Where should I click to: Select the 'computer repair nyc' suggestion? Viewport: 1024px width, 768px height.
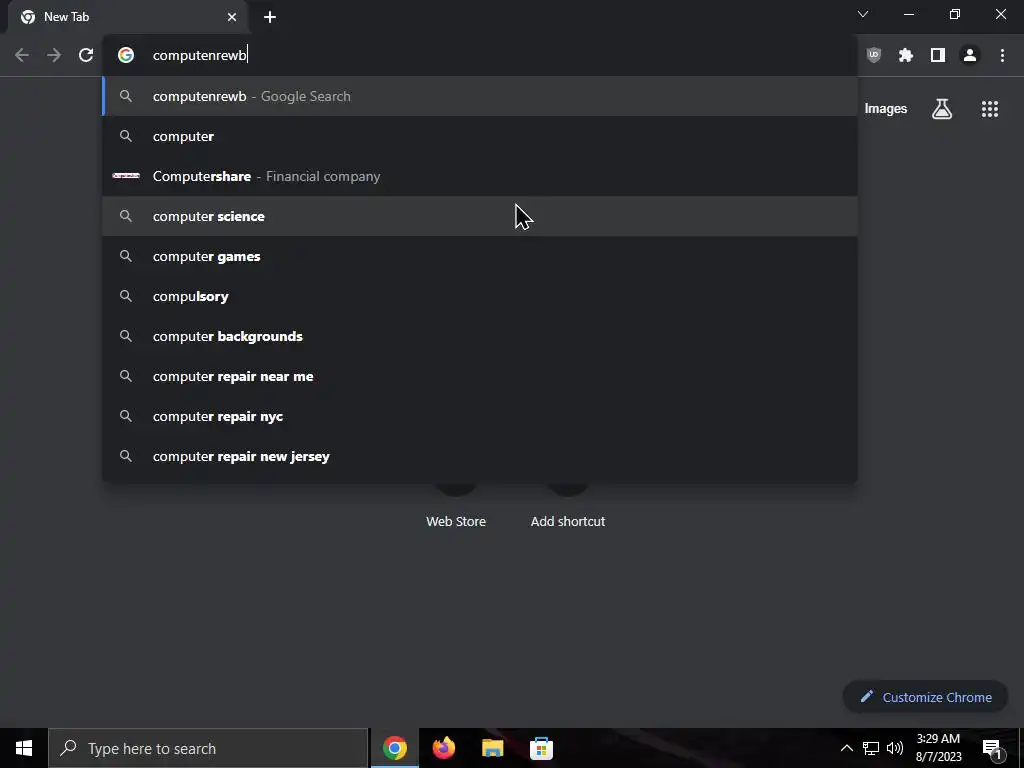[480, 417]
